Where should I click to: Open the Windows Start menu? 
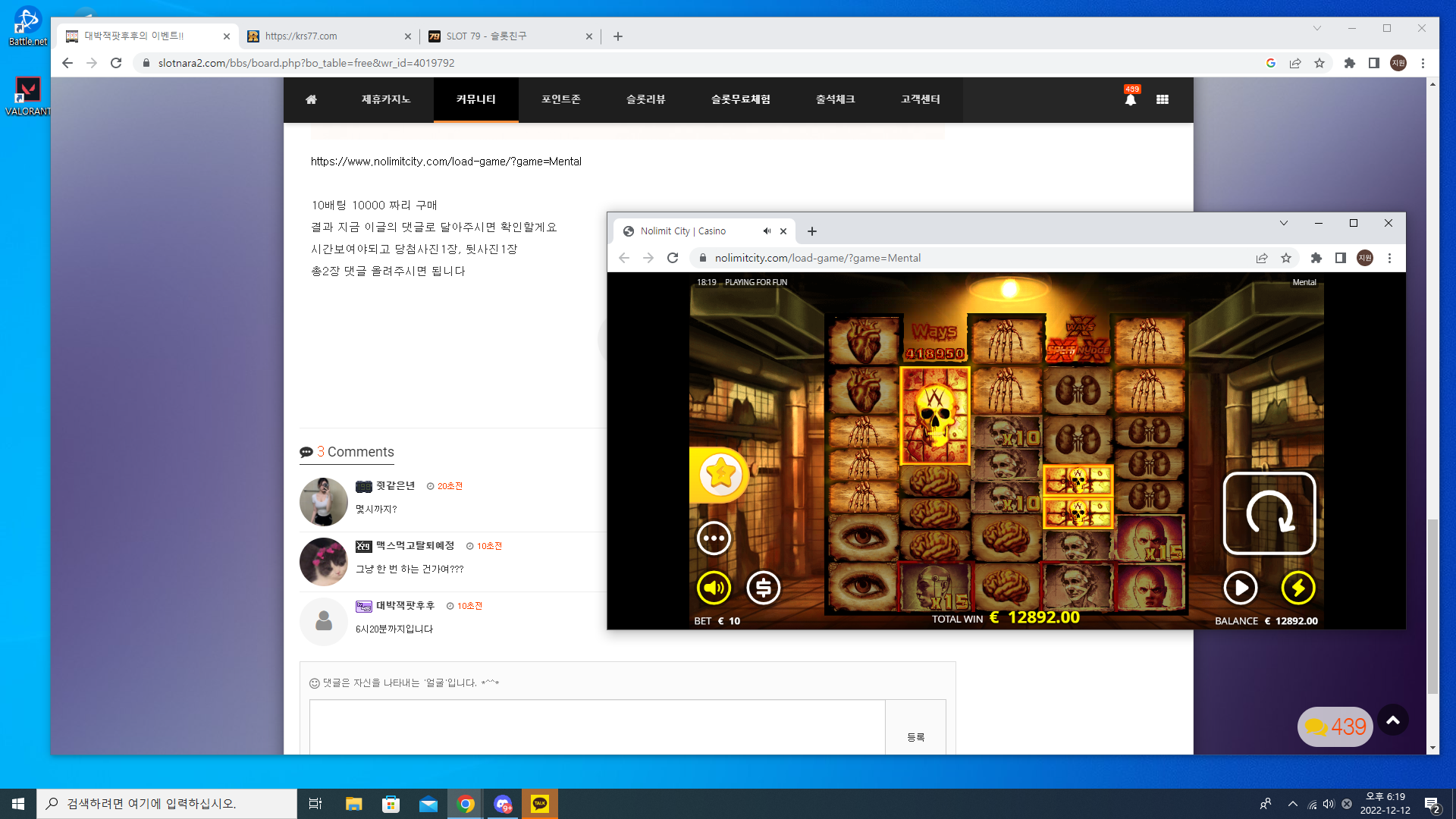[18, 804]
